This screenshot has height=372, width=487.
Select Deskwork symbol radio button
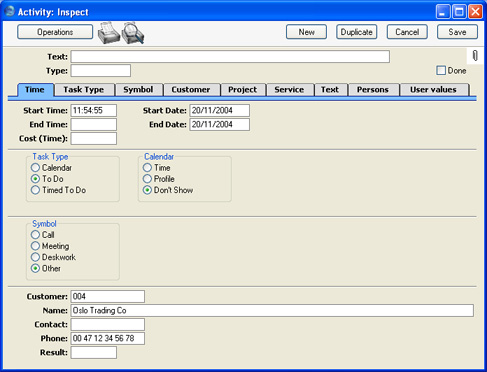[35, 257]
